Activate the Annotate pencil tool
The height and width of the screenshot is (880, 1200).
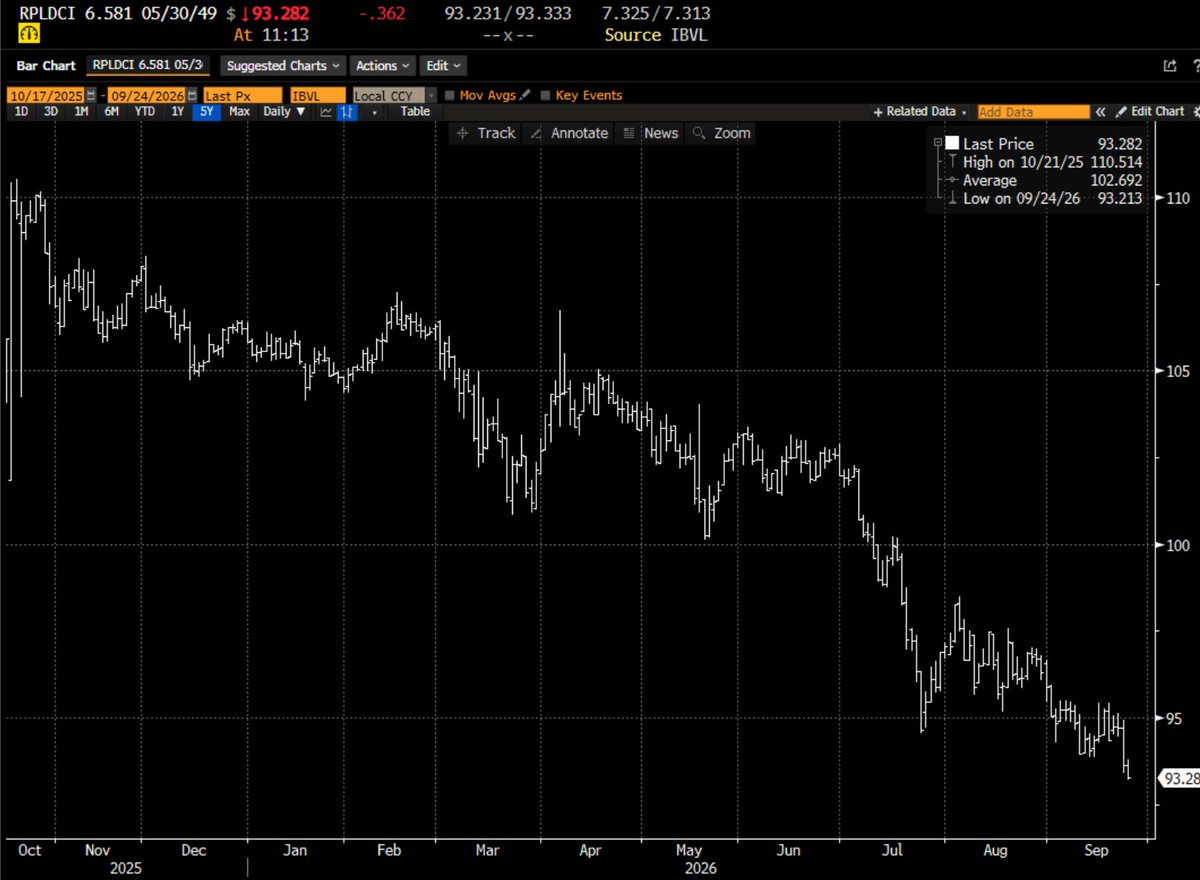(568, 133)
